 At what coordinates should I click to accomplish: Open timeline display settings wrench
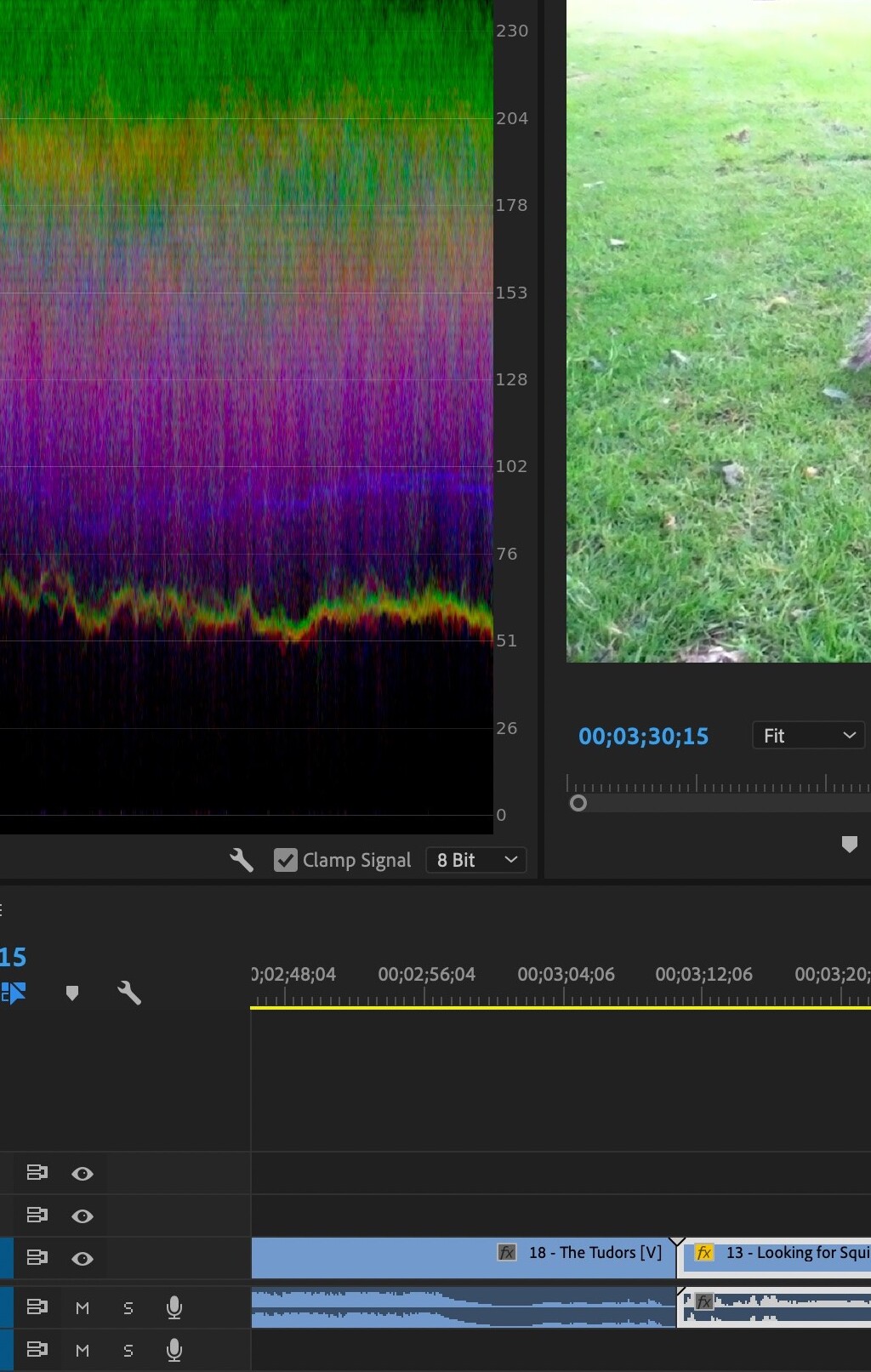coord(129,993)
